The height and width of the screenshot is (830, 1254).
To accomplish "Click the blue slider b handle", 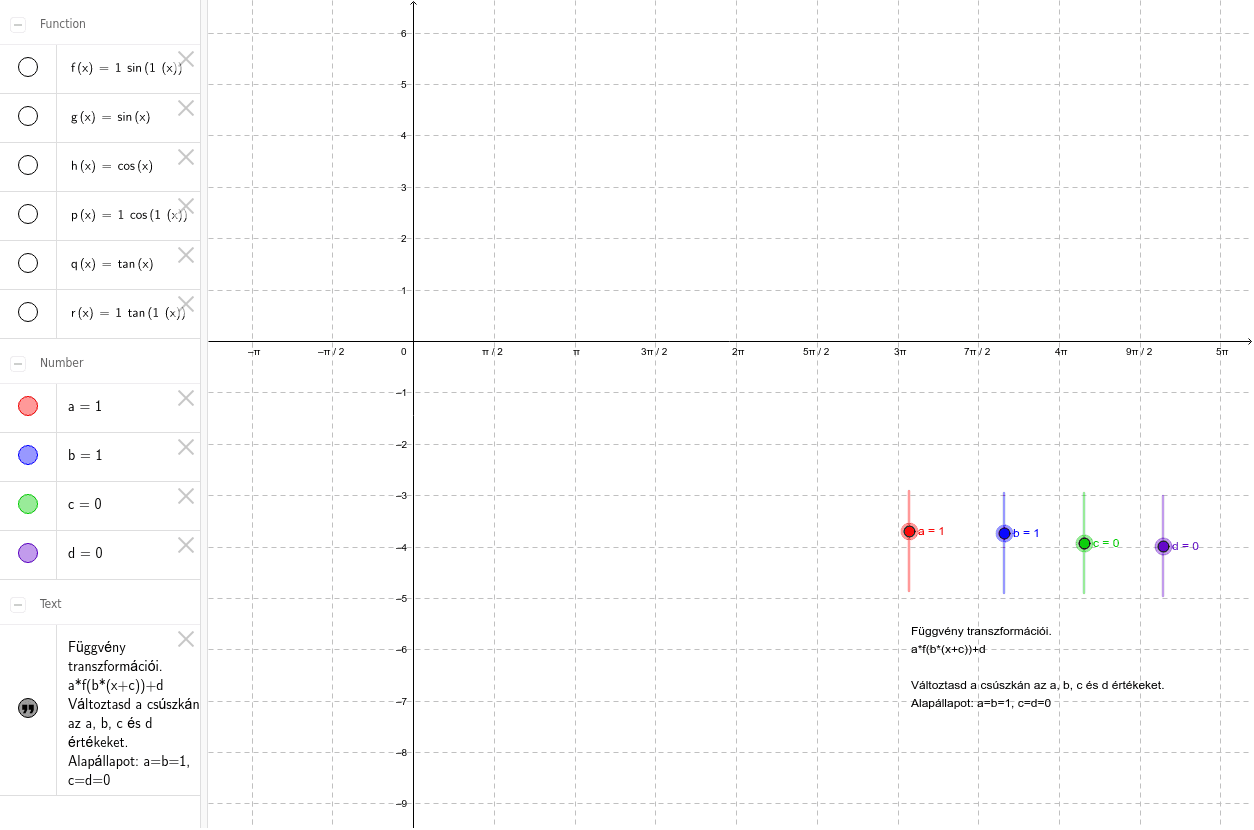I will [x=1004, y=533].
